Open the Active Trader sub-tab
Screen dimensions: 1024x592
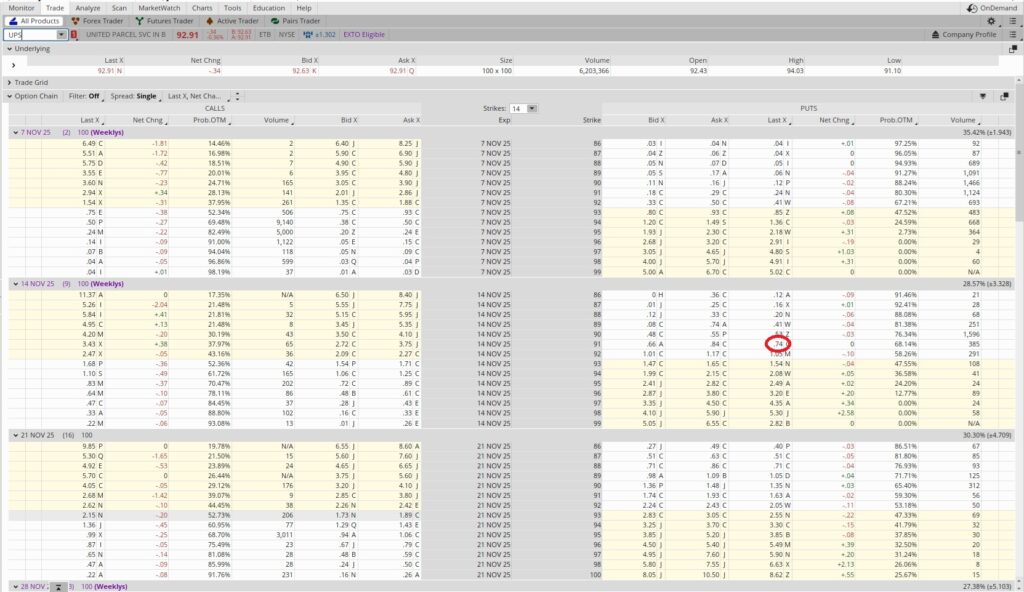pos(232,20)
